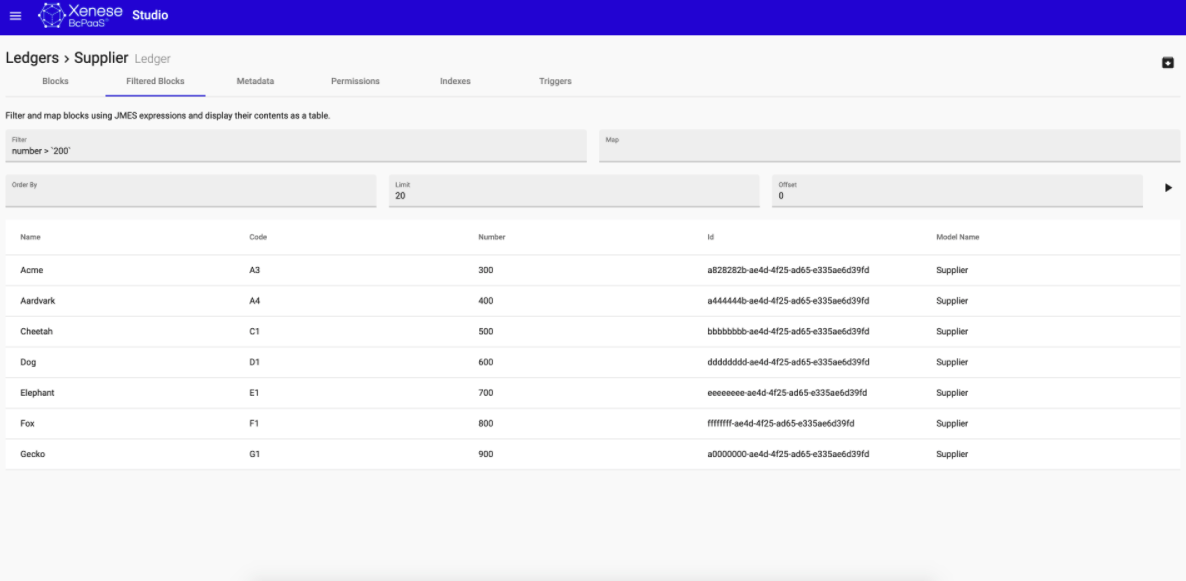Viewport: 1186px width, 581px height.
Task: Click the id starting with a828282b
Action: (x=788, y=270)
